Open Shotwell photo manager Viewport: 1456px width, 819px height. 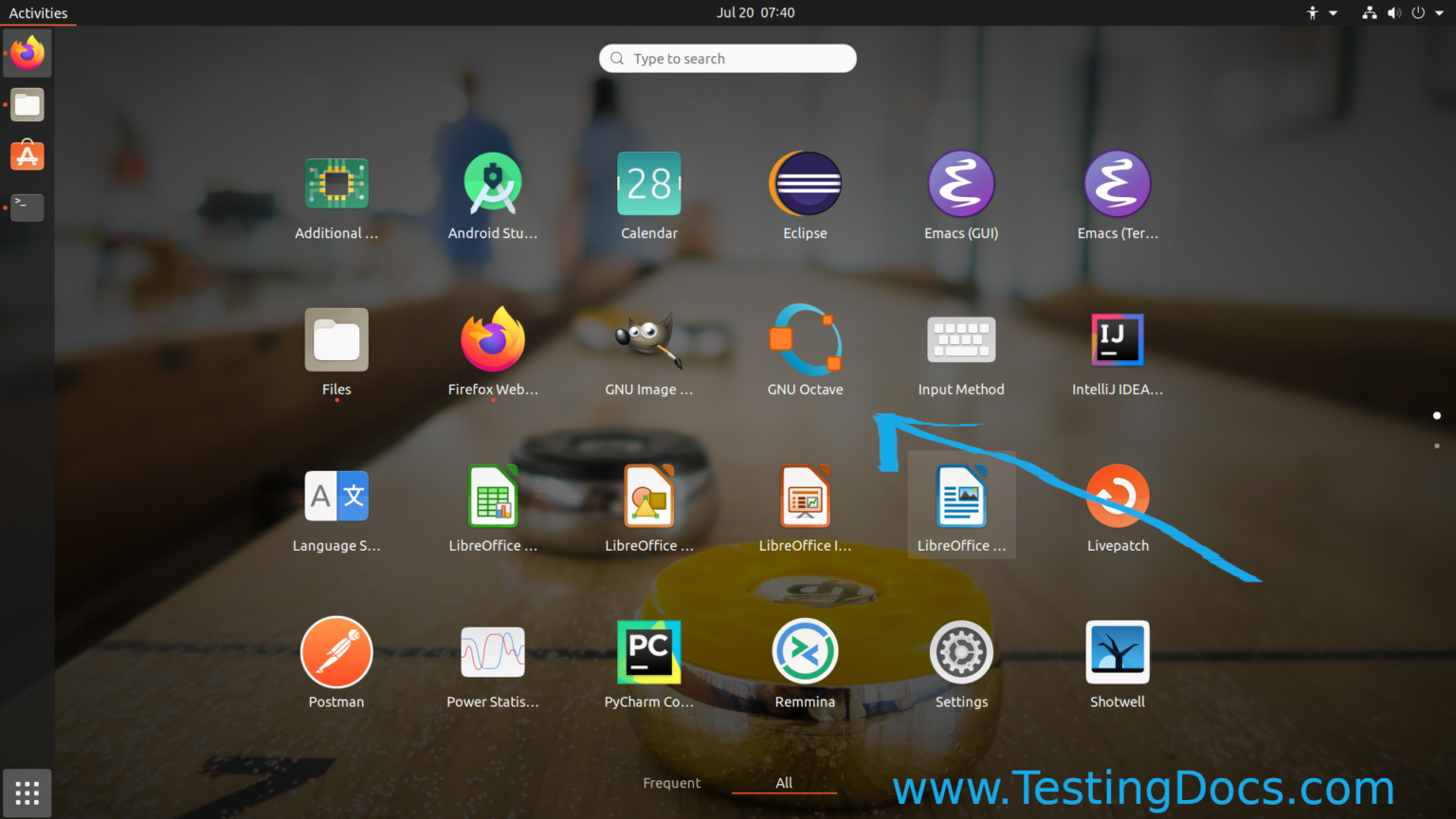(x=1118, y=652)
